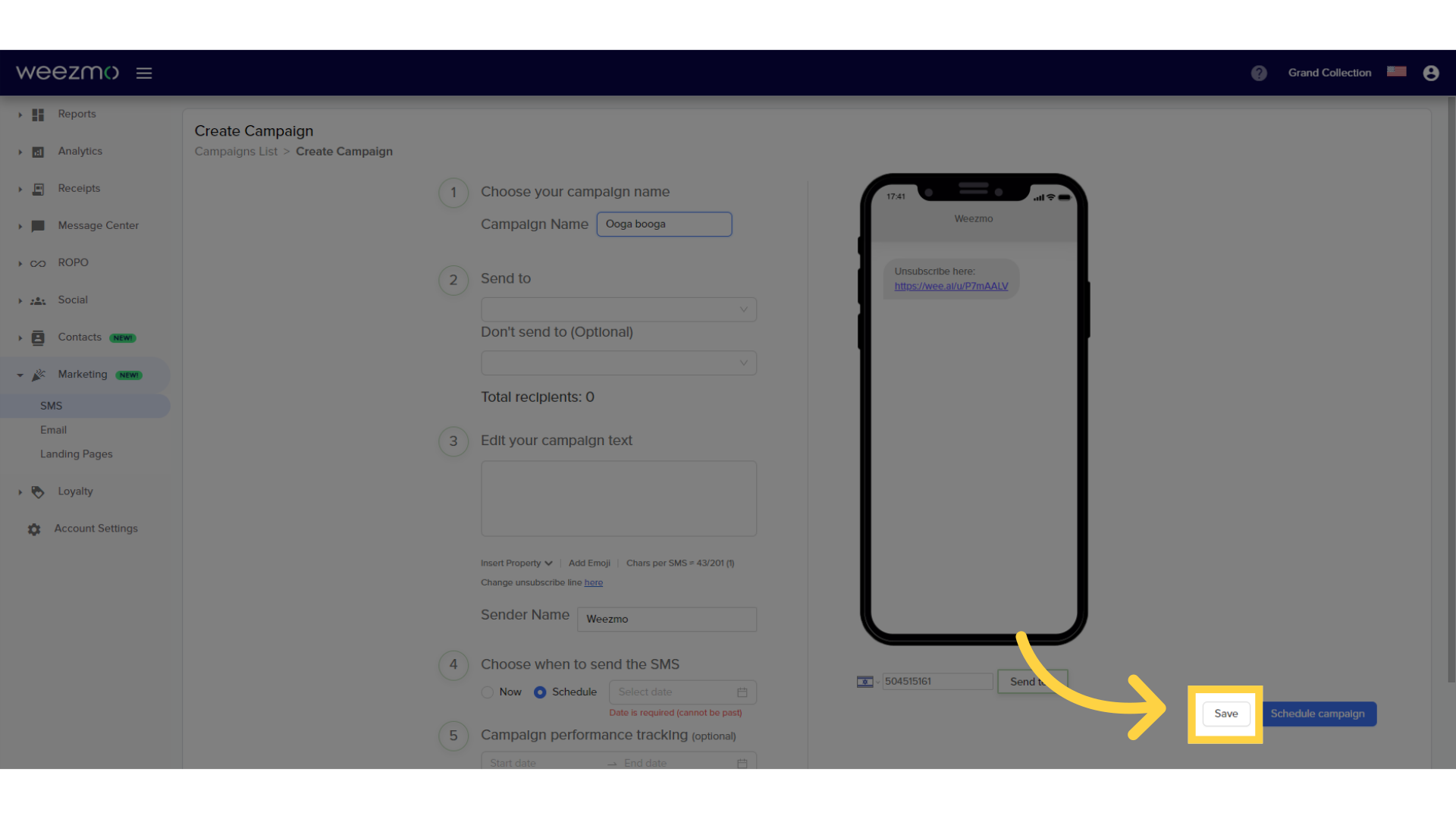Click the Email menu item
This screenshot has height=819, width=1456.
click(x=53, y=429)
